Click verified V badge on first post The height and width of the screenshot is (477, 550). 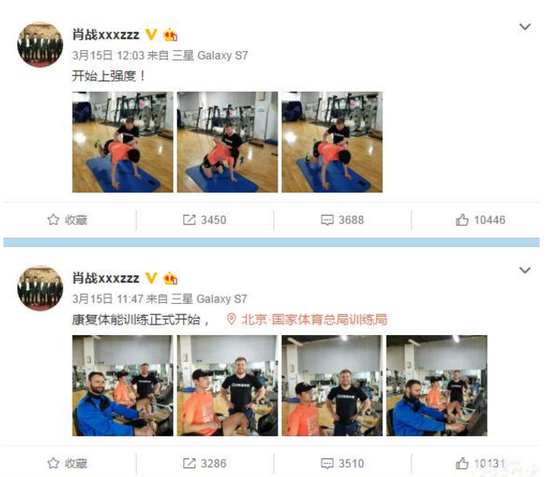[x=151, y=34]
